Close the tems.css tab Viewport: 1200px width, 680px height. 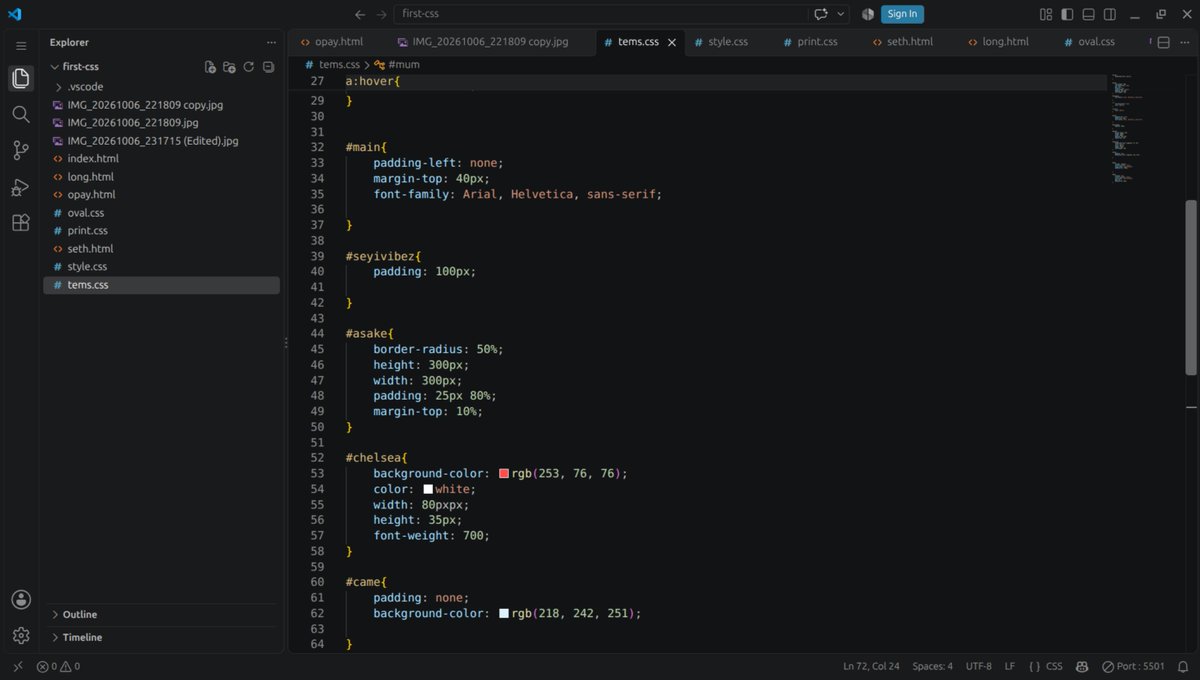point(672,42)
